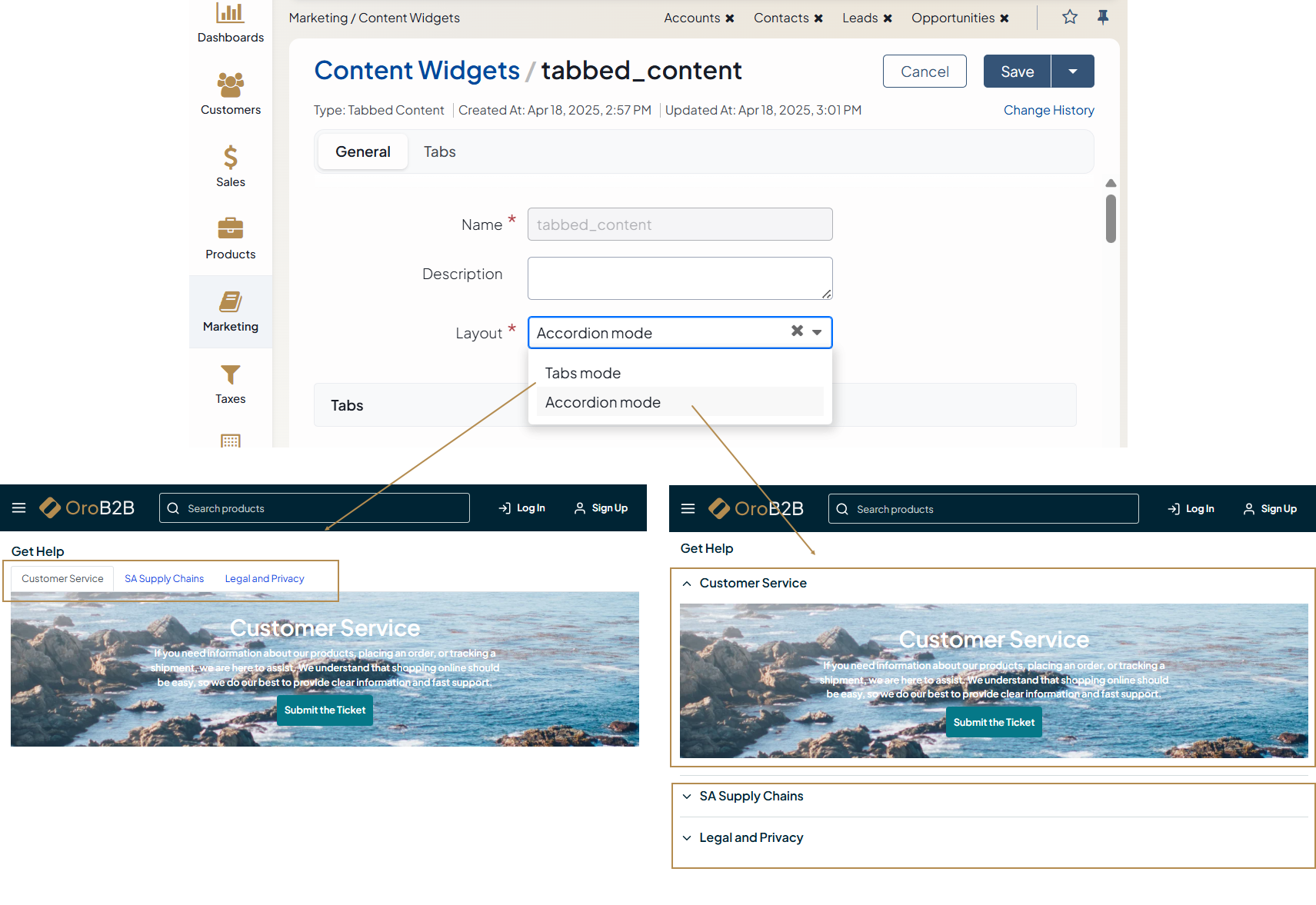Open the Marketing sidebar menu
1316x905 pixels.
click(230, 311)
